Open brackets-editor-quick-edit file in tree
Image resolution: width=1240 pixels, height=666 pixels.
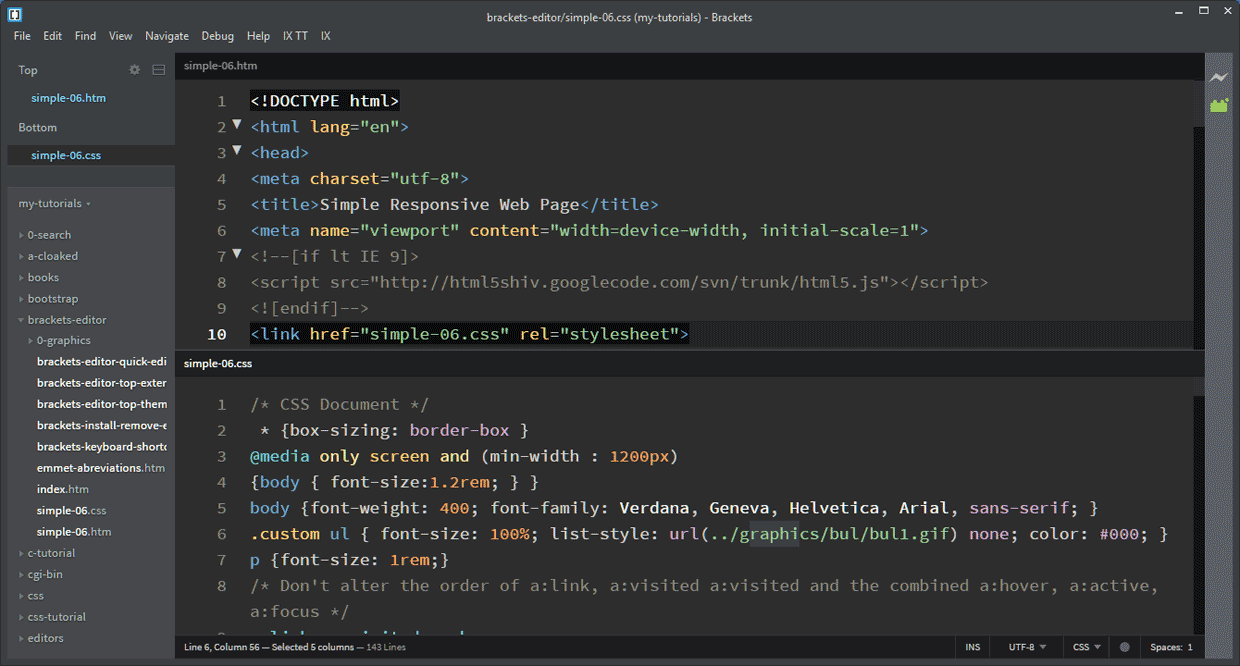101,362
